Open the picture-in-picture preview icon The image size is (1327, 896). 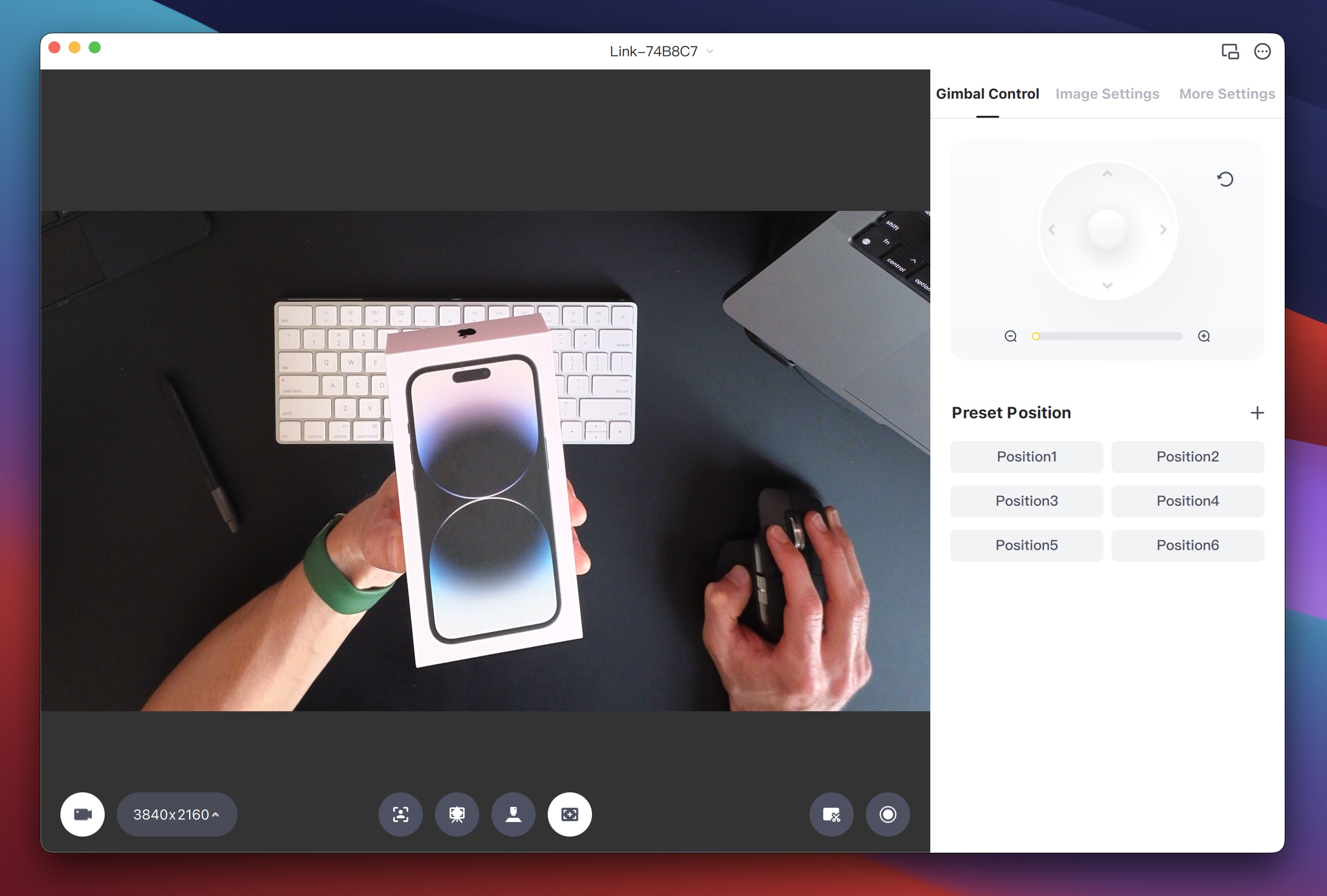point(1229,51)
